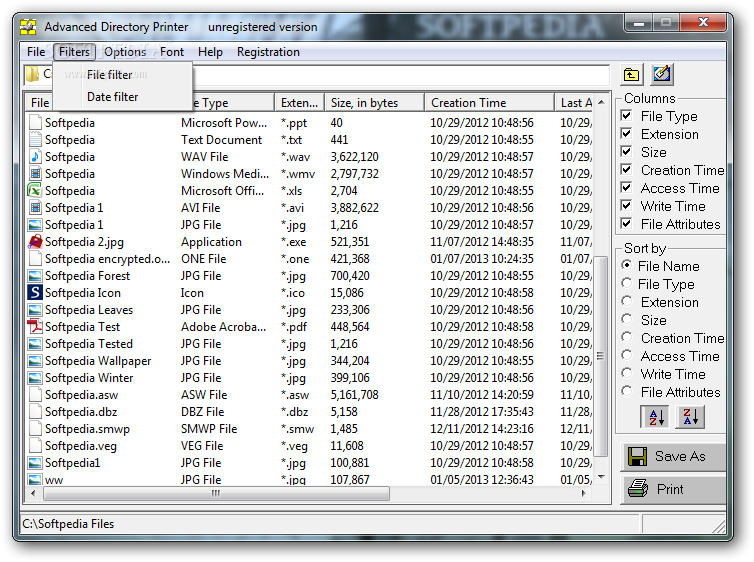Viewport: 754px width, 562px height.
Task: Click the Print button
Action: coord(673,489)
